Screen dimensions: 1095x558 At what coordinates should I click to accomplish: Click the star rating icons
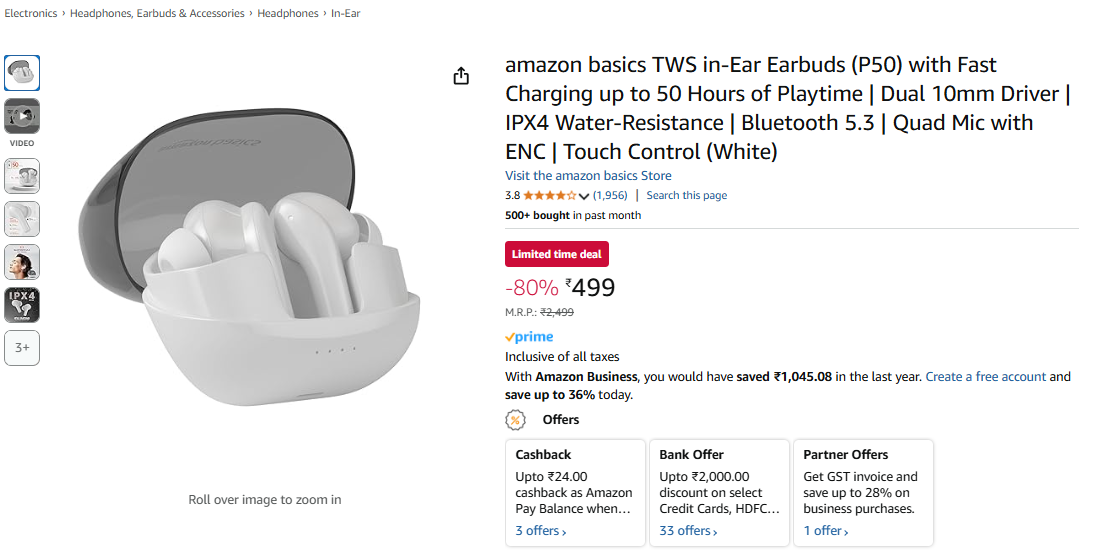click(x=549, y=196)
